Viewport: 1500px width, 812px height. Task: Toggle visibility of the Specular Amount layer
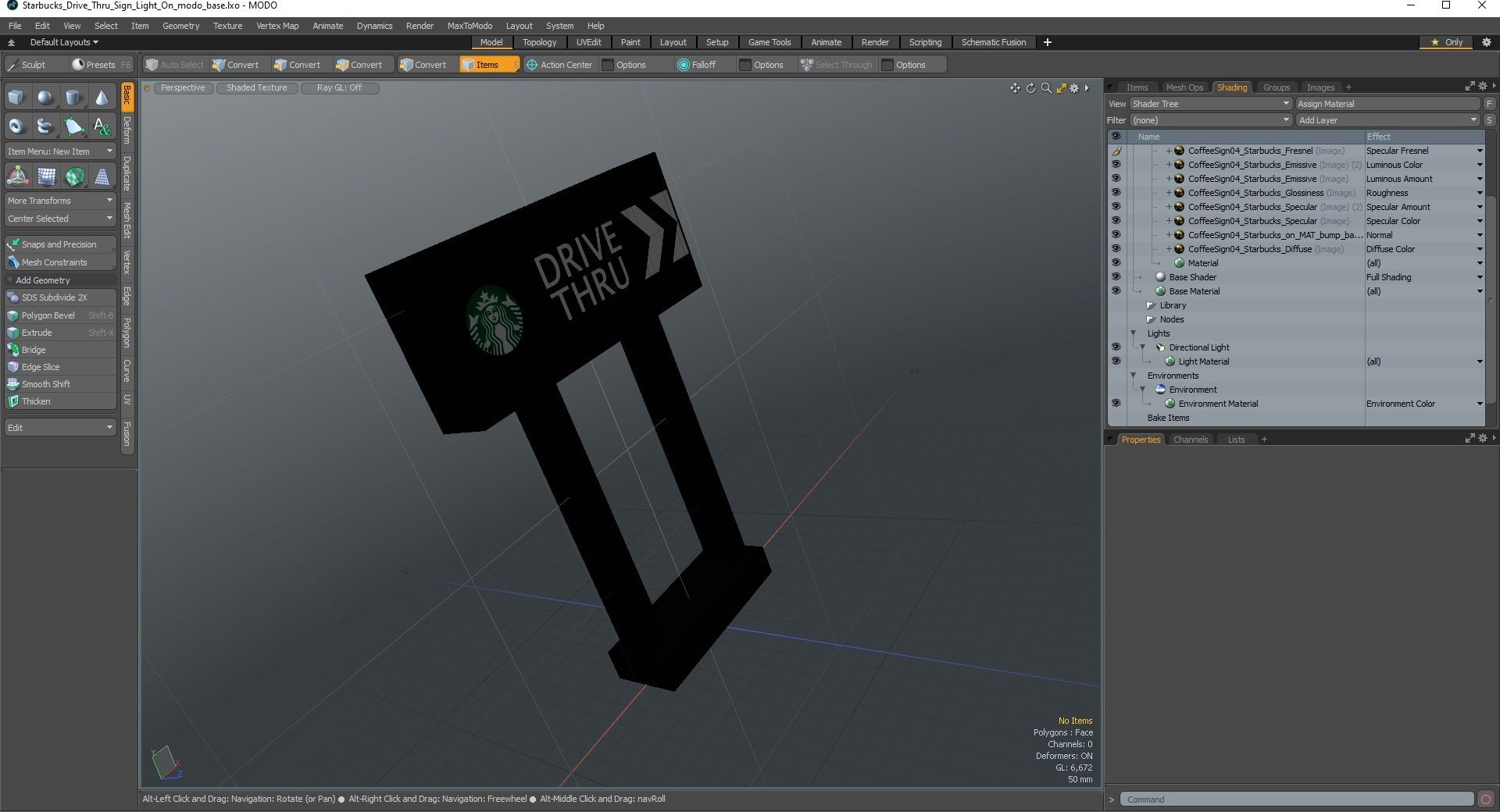click(1116, 207)
